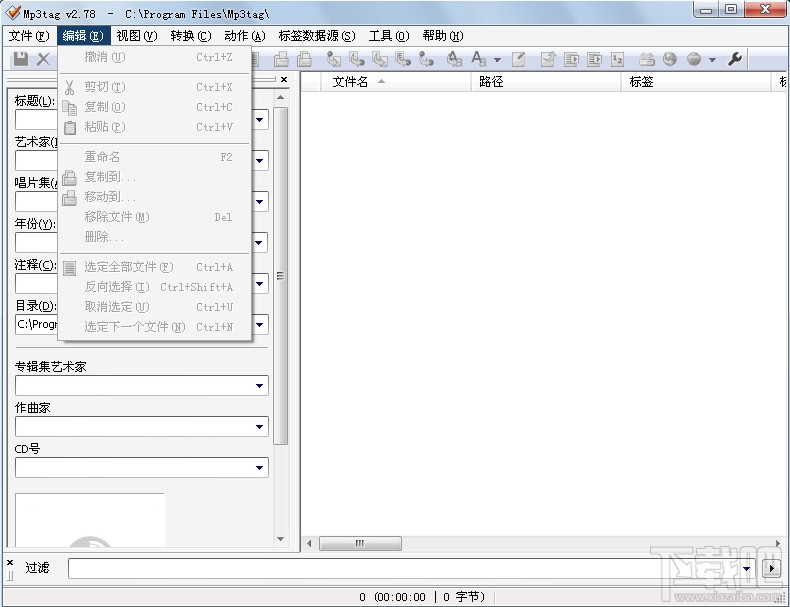
Task: Open the 唱片集 field dropdown
Action: tap(259, 202)
